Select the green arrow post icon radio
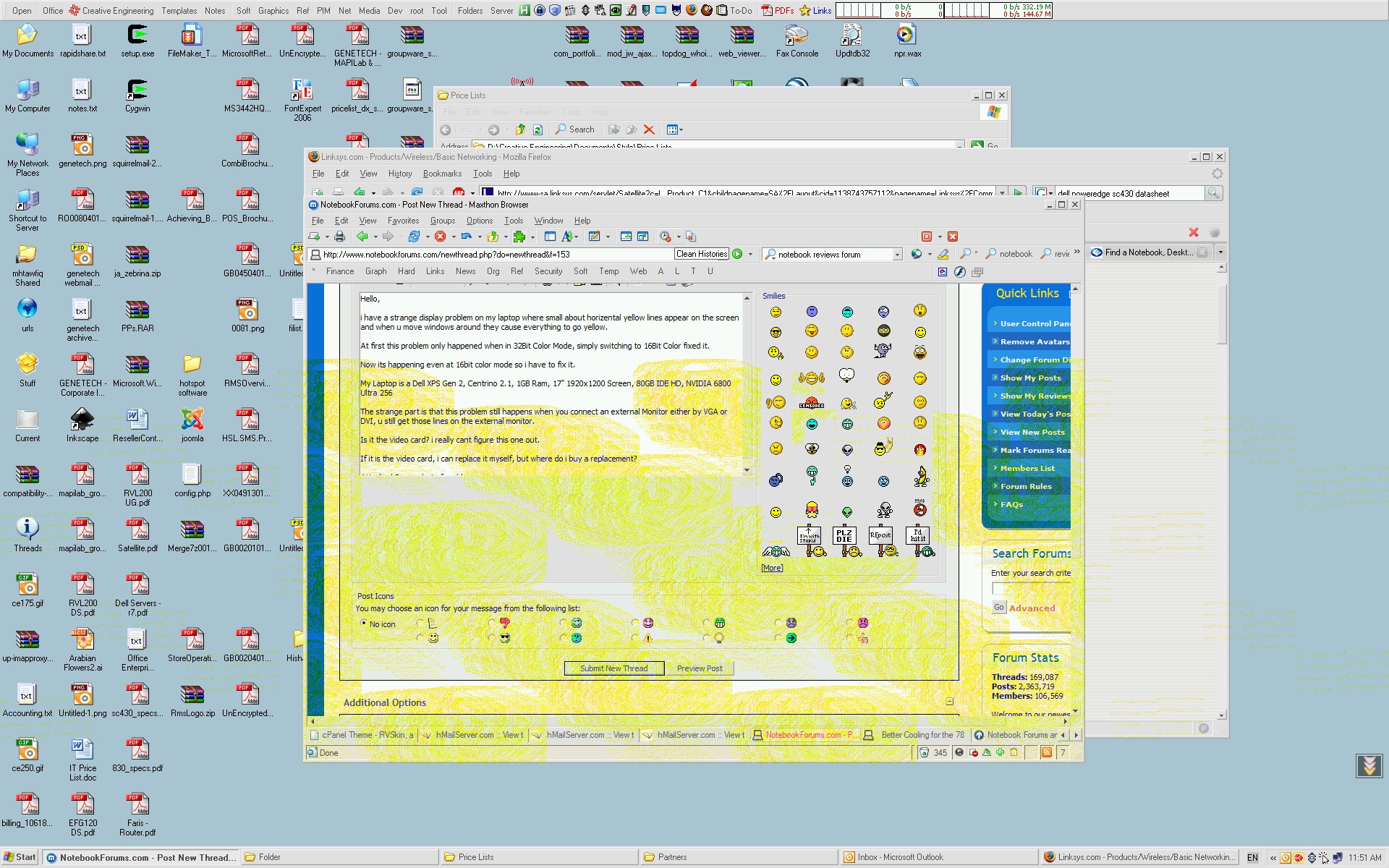The height and width of the screenshot is (868, 1389). pos(778,638)
